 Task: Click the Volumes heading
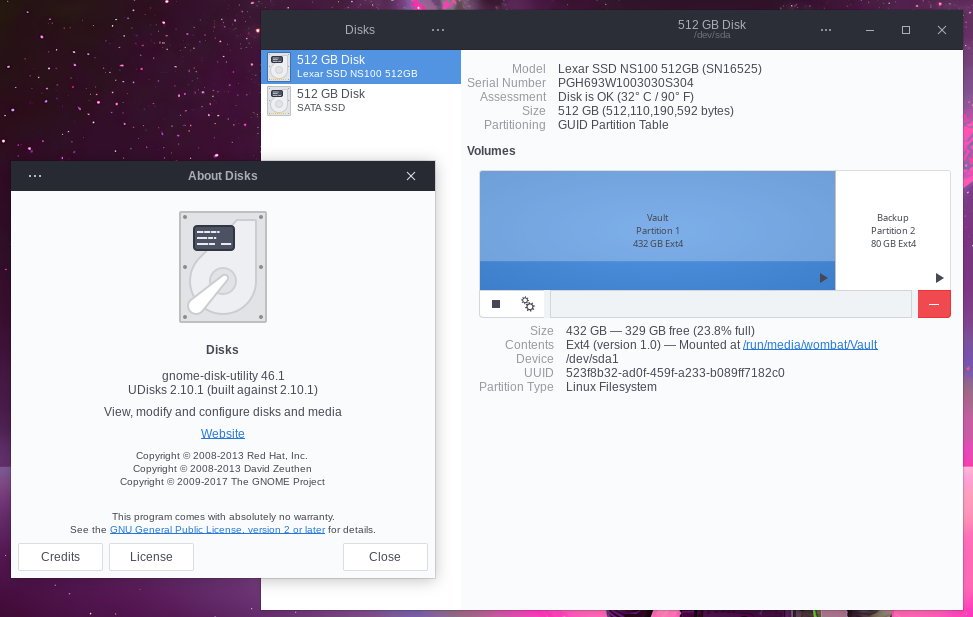(x=491, y=151)
